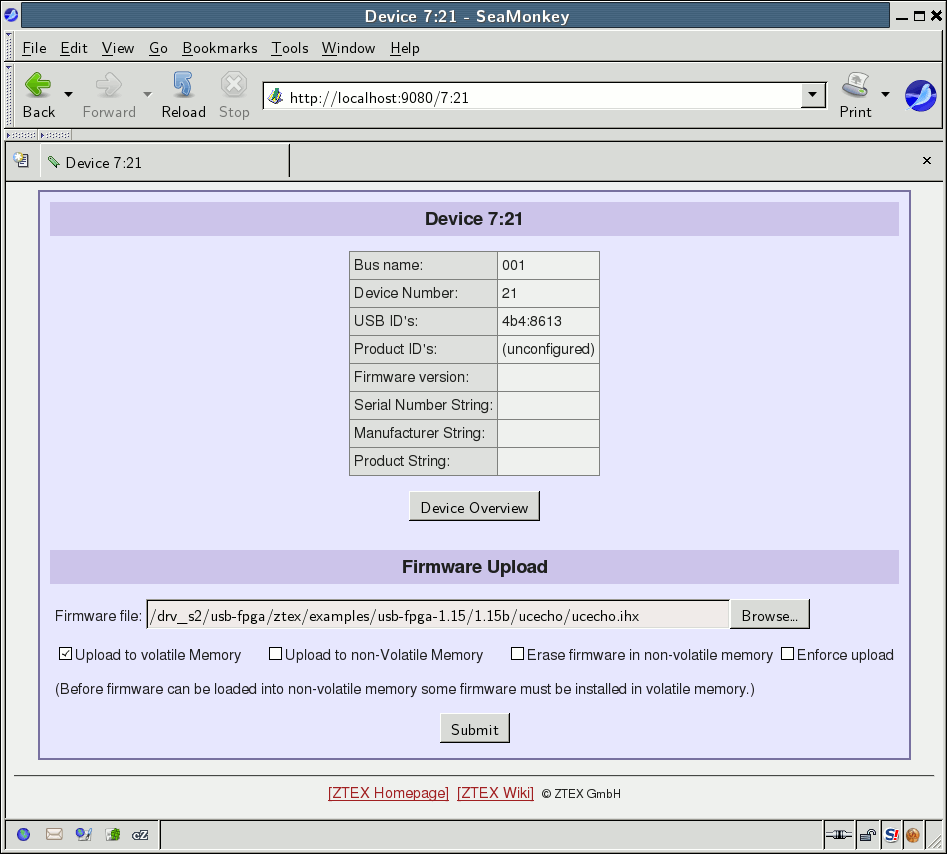Viewport: 947px width, 854px height.
Task: Click the Print toolbar icon
Action: 855,94
